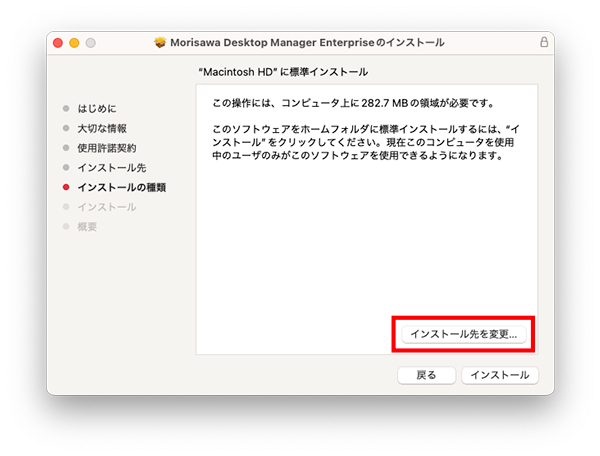Close the installer with the red button

(x=58, y=42)
